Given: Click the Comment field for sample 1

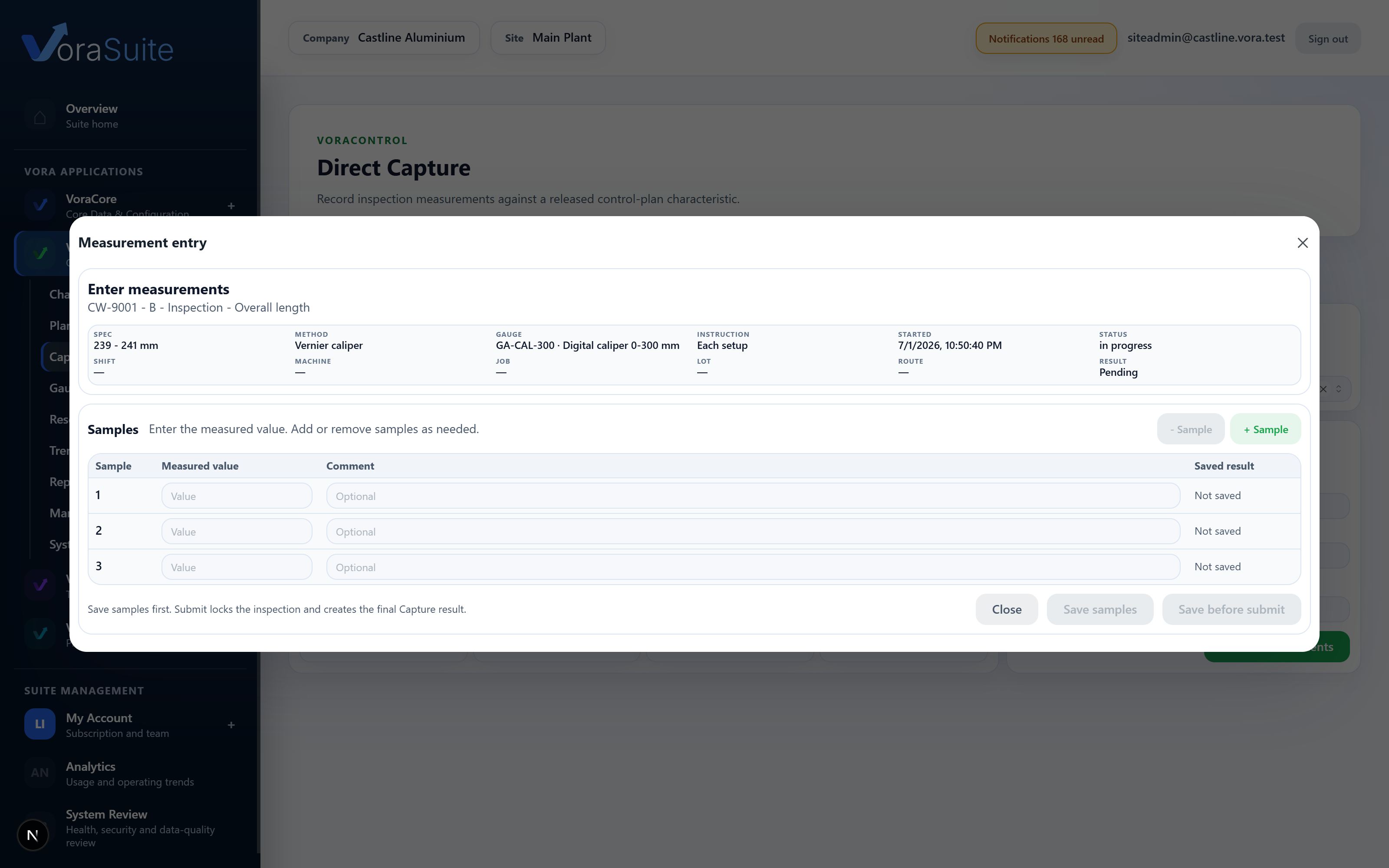Looking at the screenshot, I should click(x=753, y=496).
